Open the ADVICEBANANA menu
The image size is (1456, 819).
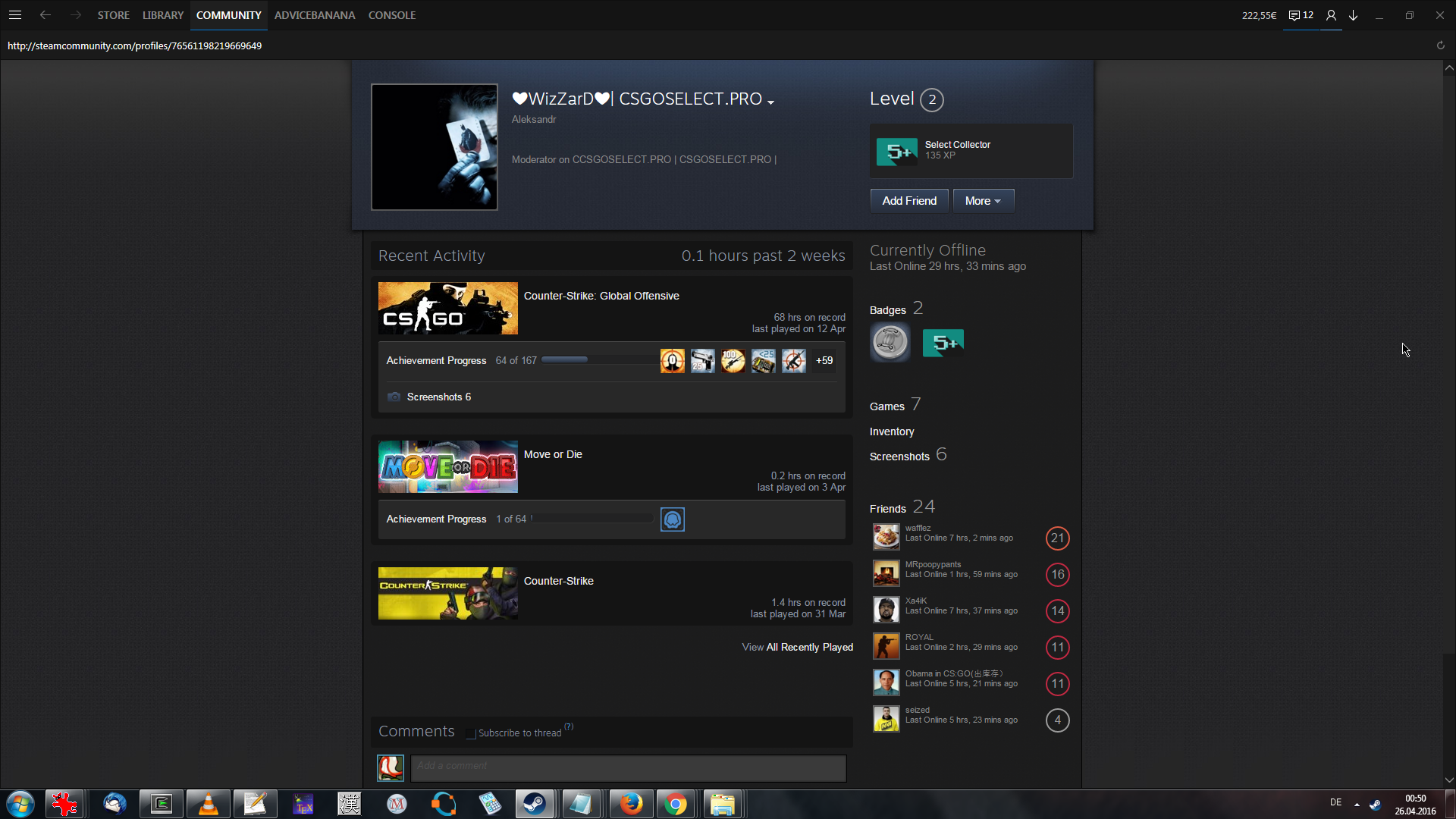click(x=314, y=15)
